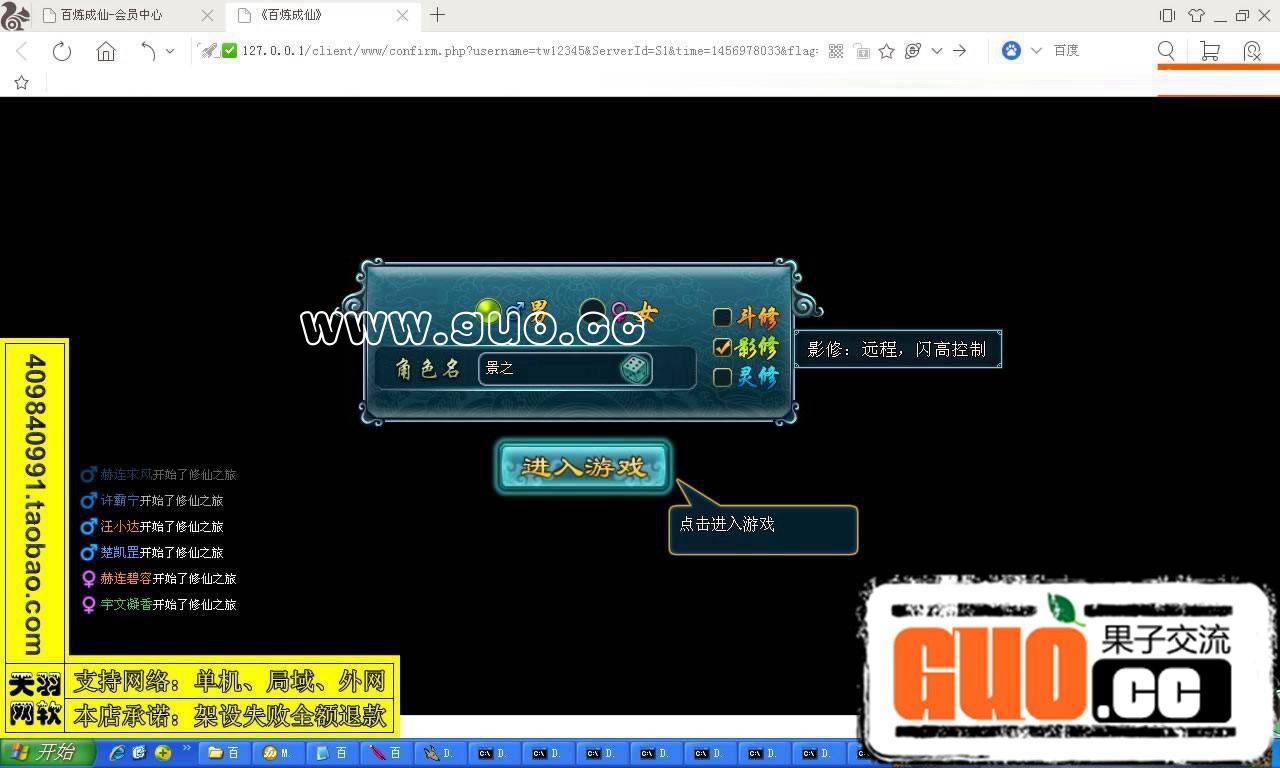Select the male (男) gender radio button

(487, 311)
